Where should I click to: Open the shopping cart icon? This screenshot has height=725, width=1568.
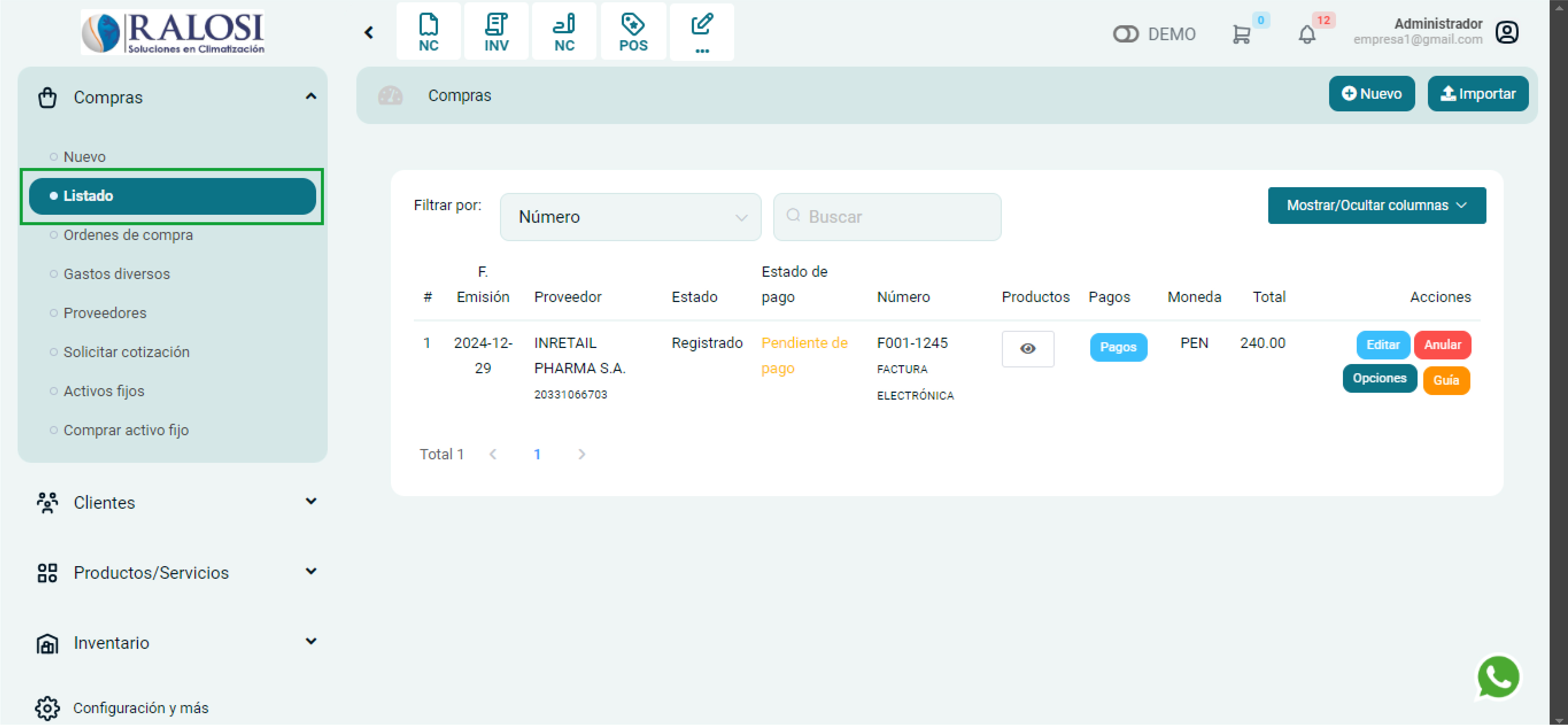[x=1241, y=34]
